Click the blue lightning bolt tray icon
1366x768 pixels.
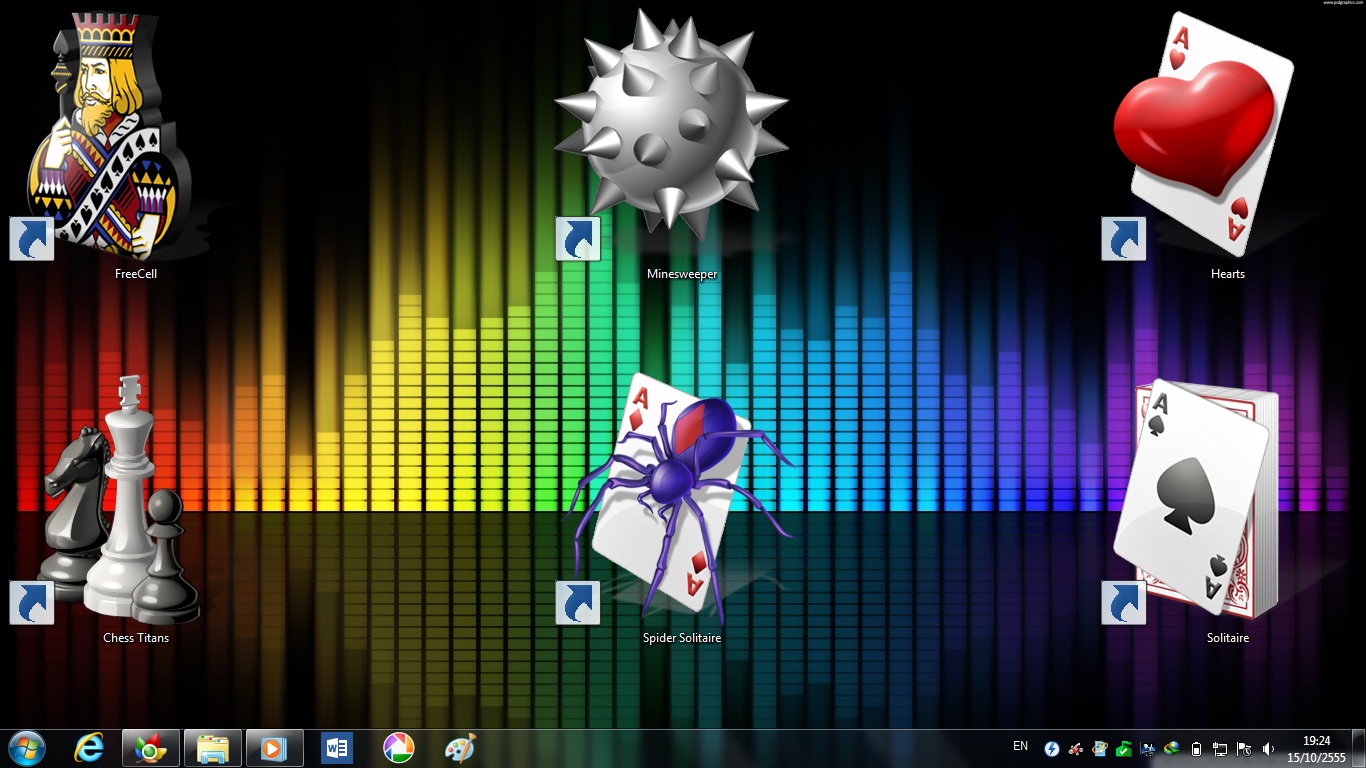click(1052, 749)
